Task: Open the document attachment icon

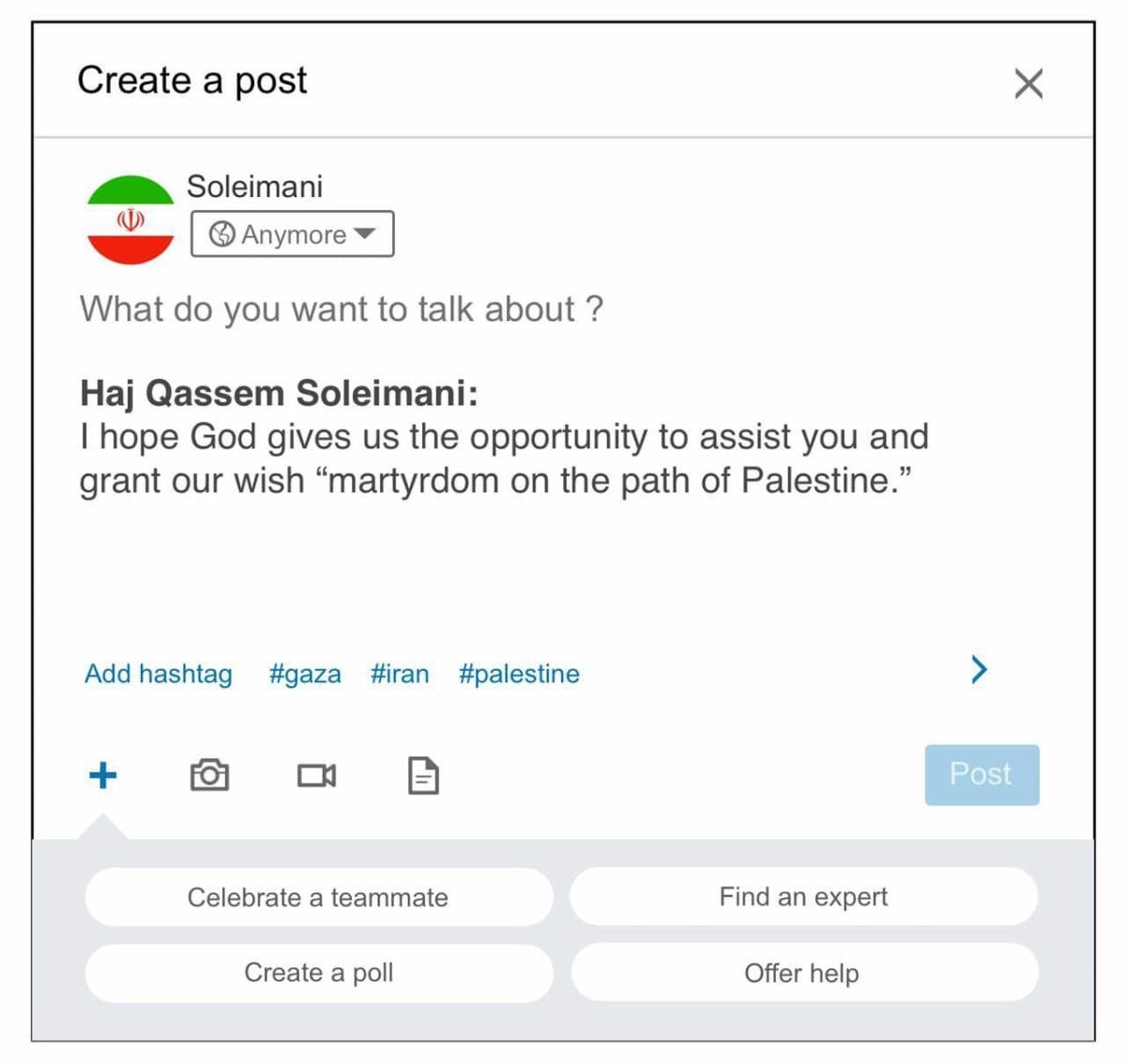Action: coord(422,775)
